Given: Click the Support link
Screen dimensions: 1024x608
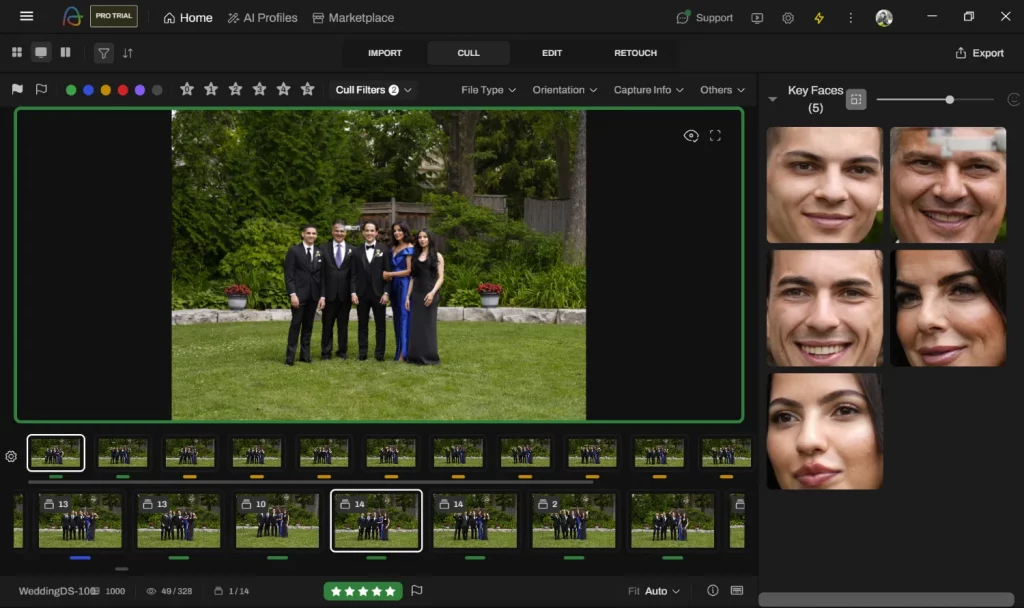Looking at the screenshot, I should (712, 17).
